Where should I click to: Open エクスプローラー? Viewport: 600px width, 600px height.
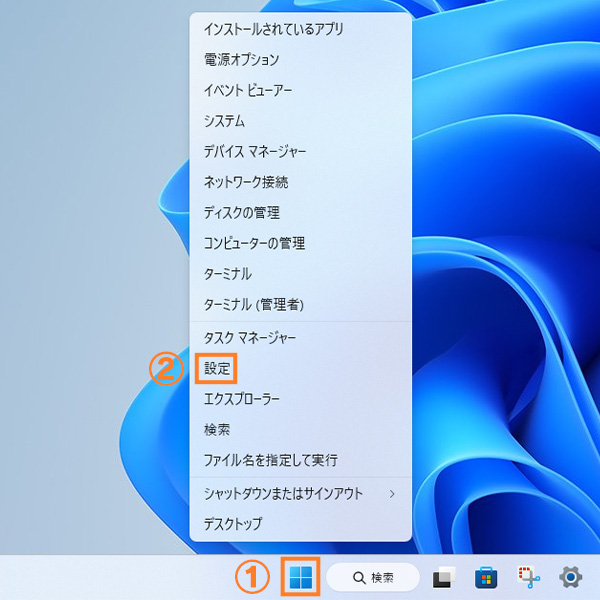click(x=301, y=399)
